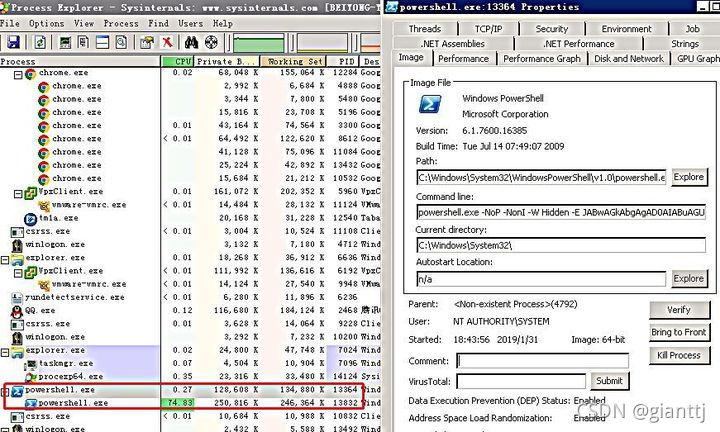Click the crosshair Find Window target icon
This screenshot has width=720, height=432.
click(211, 43)
